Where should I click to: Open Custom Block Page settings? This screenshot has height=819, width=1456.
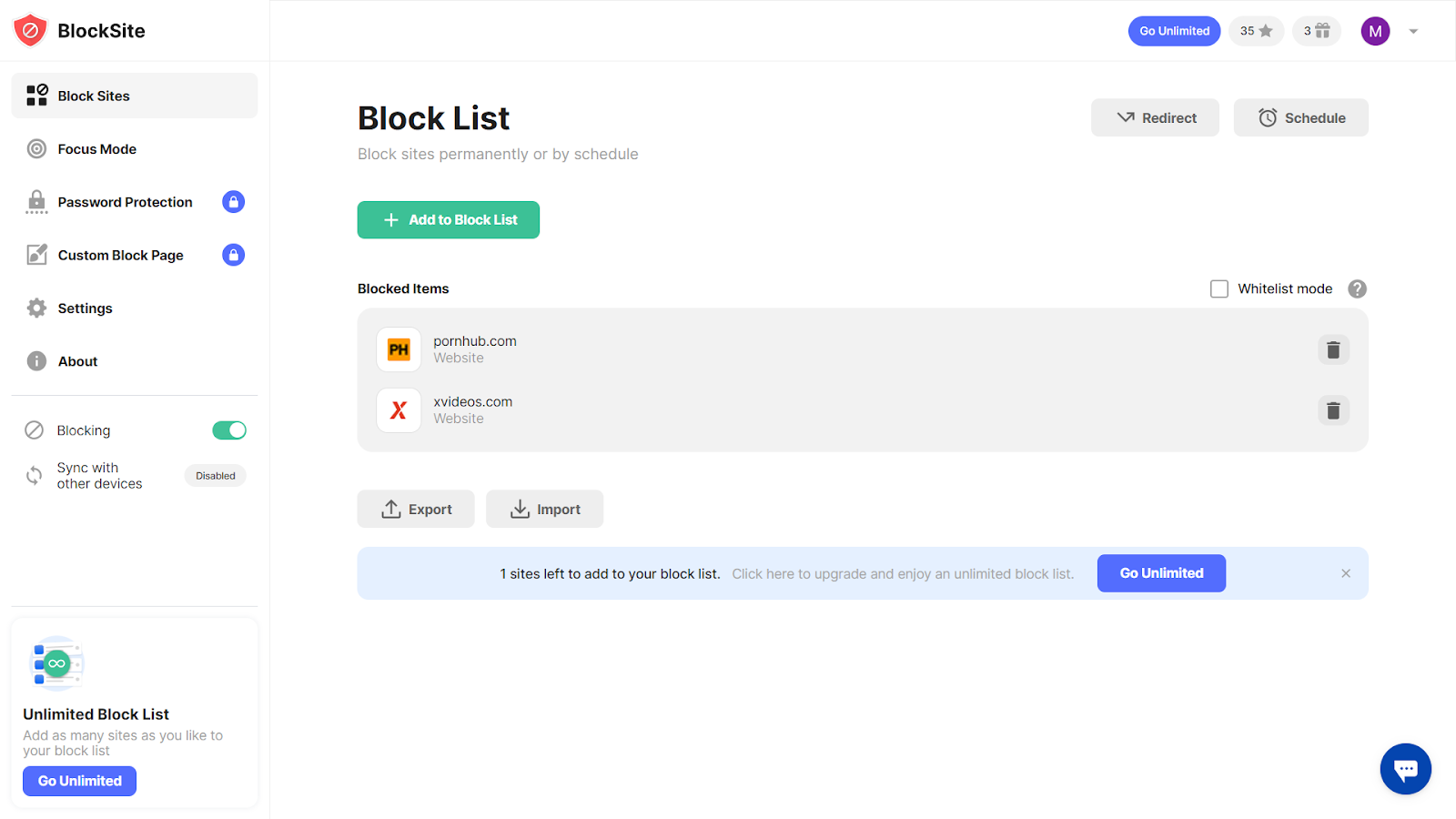[x=120, y=255]
